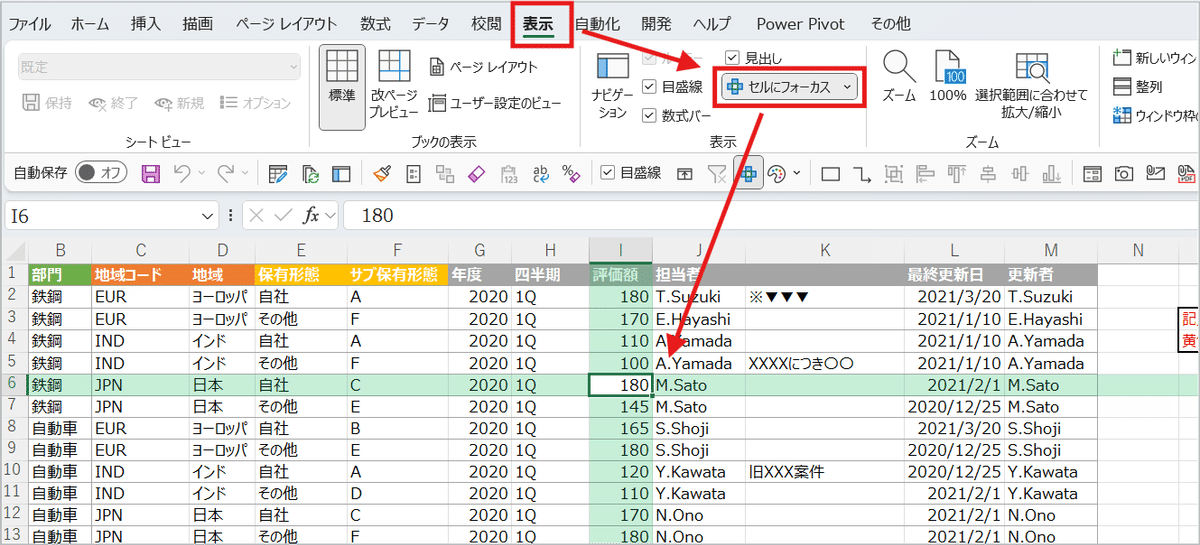The width and height of the screenshot is (1200, 545).
Task: Select row 6 header
Action: click(14, 385)
